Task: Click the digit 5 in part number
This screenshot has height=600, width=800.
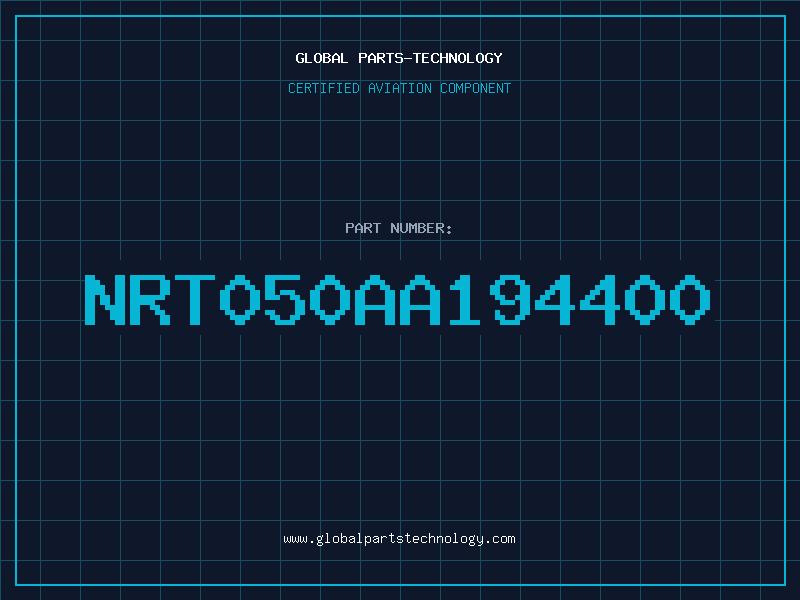Action: [x=285, y=299]
